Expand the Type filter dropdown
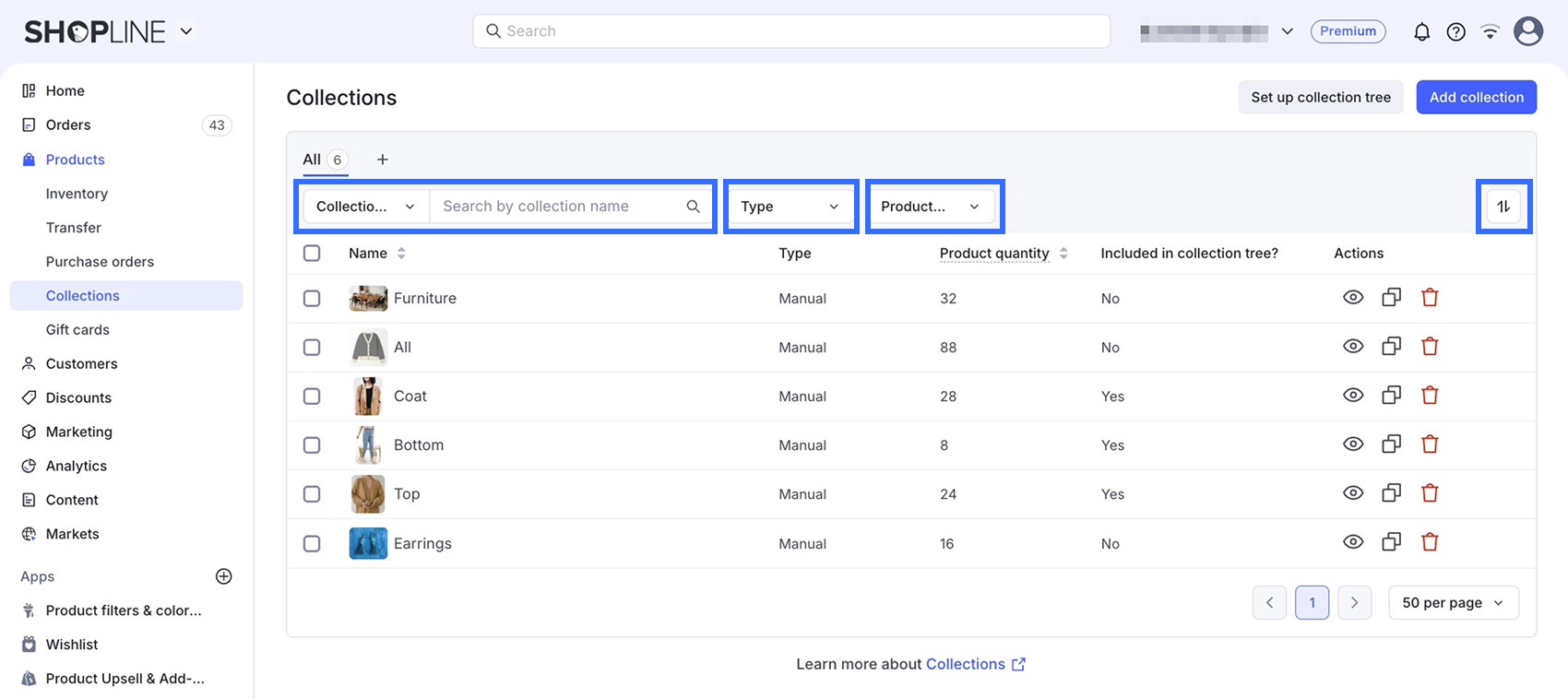The height and width of the screenshot is (699, 1568). (x=790, y=207)
